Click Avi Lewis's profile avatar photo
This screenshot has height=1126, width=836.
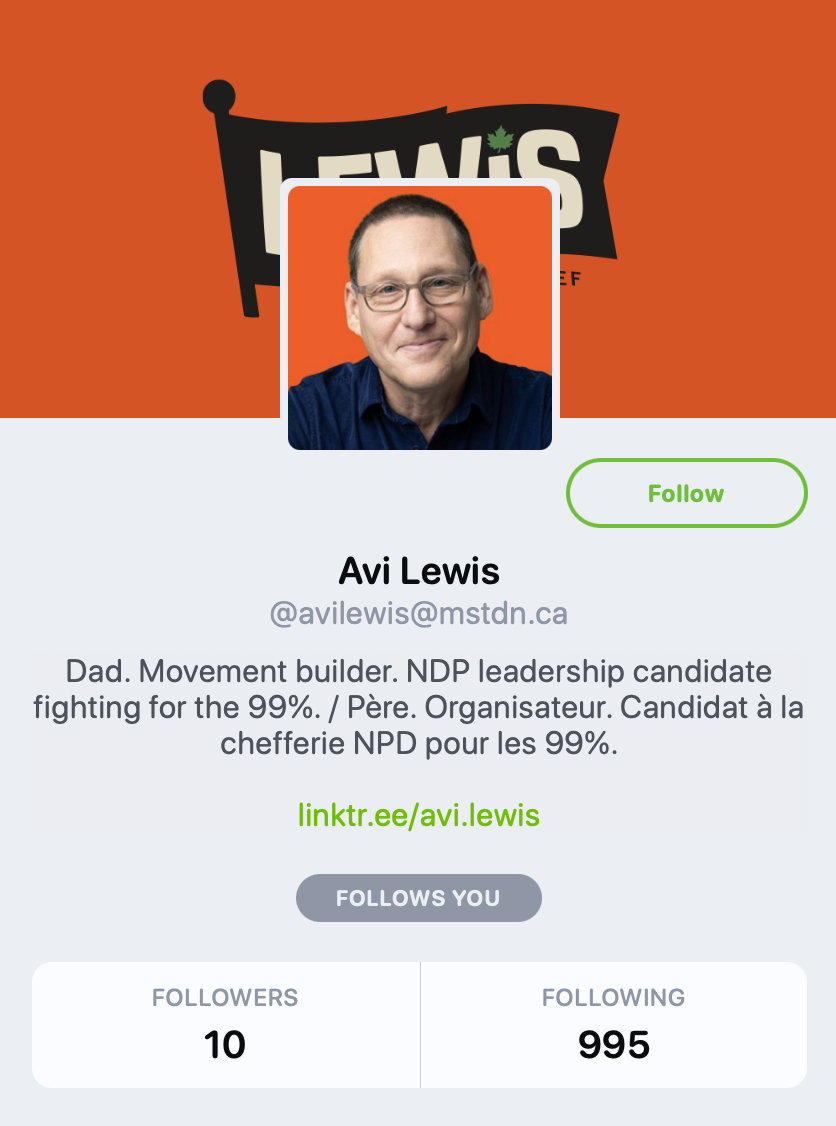(x=420, y=318)
